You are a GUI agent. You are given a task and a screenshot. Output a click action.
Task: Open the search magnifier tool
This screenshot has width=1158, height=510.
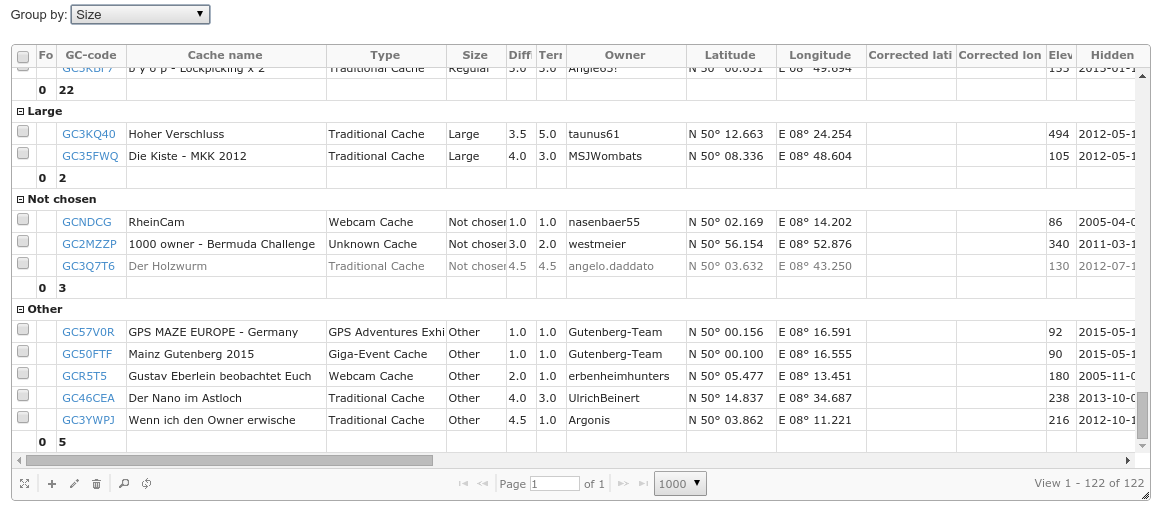pyautogui.click(x=124, y=484)
